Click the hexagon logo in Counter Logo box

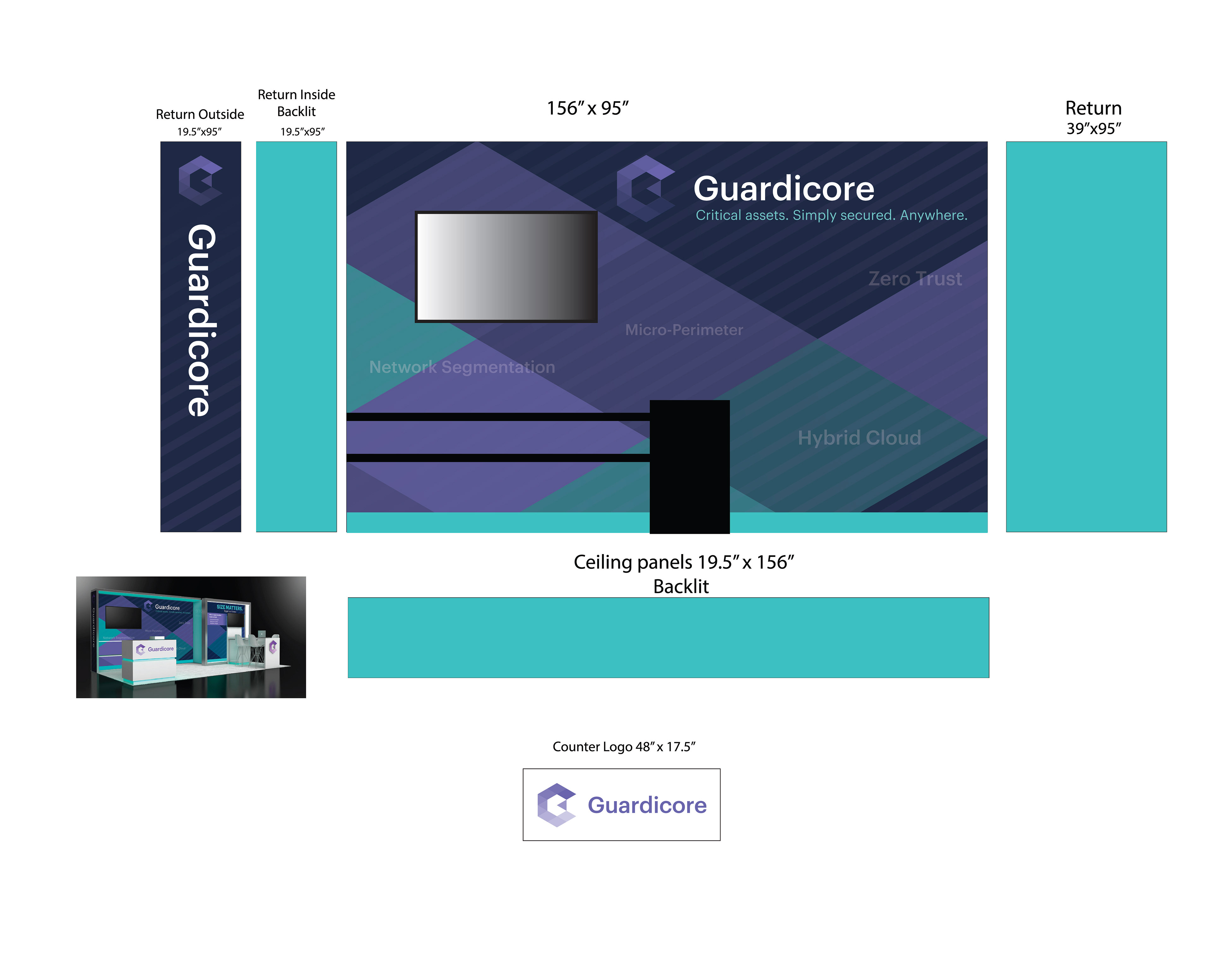coord(557,805)
